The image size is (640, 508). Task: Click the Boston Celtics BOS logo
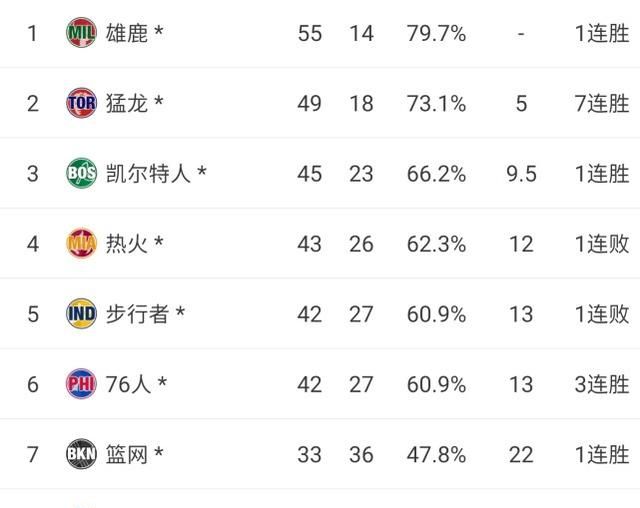[x=81, y=173]
